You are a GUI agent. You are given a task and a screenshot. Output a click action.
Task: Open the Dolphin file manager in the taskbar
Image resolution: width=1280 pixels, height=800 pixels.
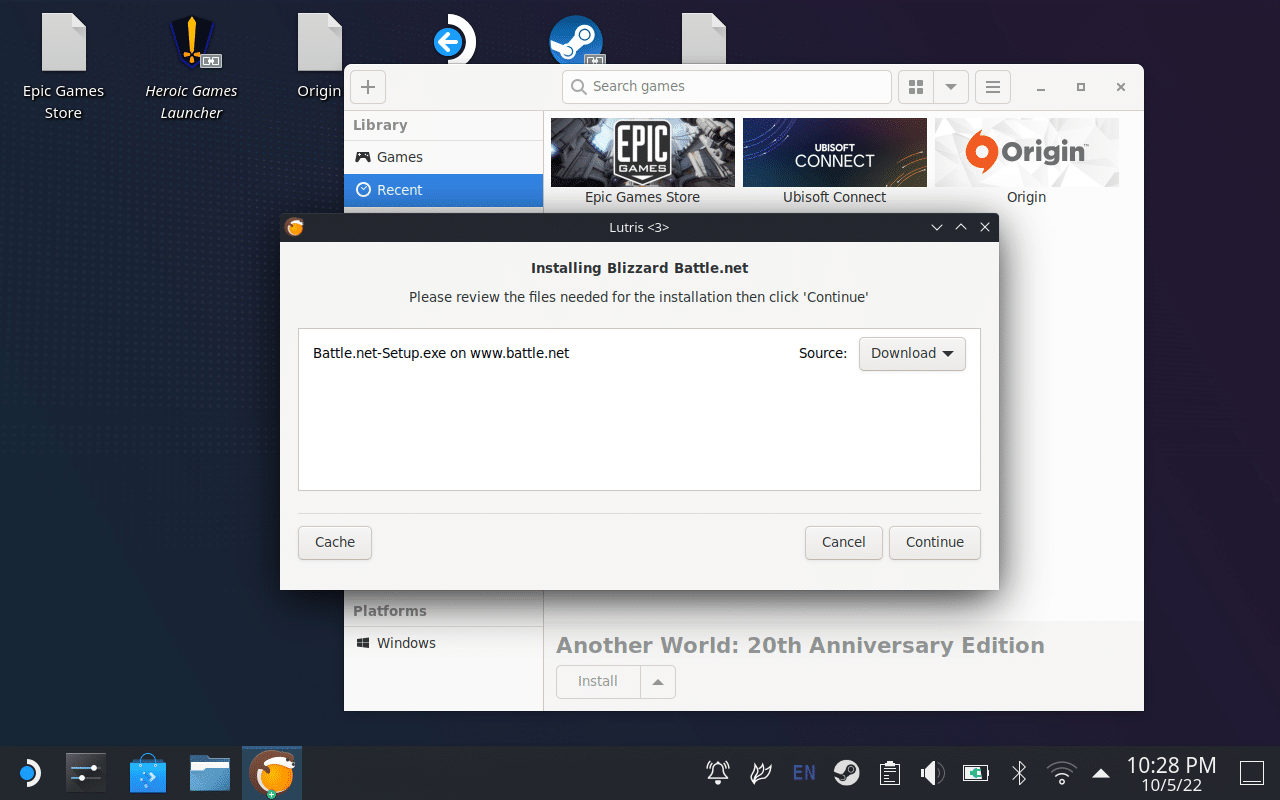(210, 773)
